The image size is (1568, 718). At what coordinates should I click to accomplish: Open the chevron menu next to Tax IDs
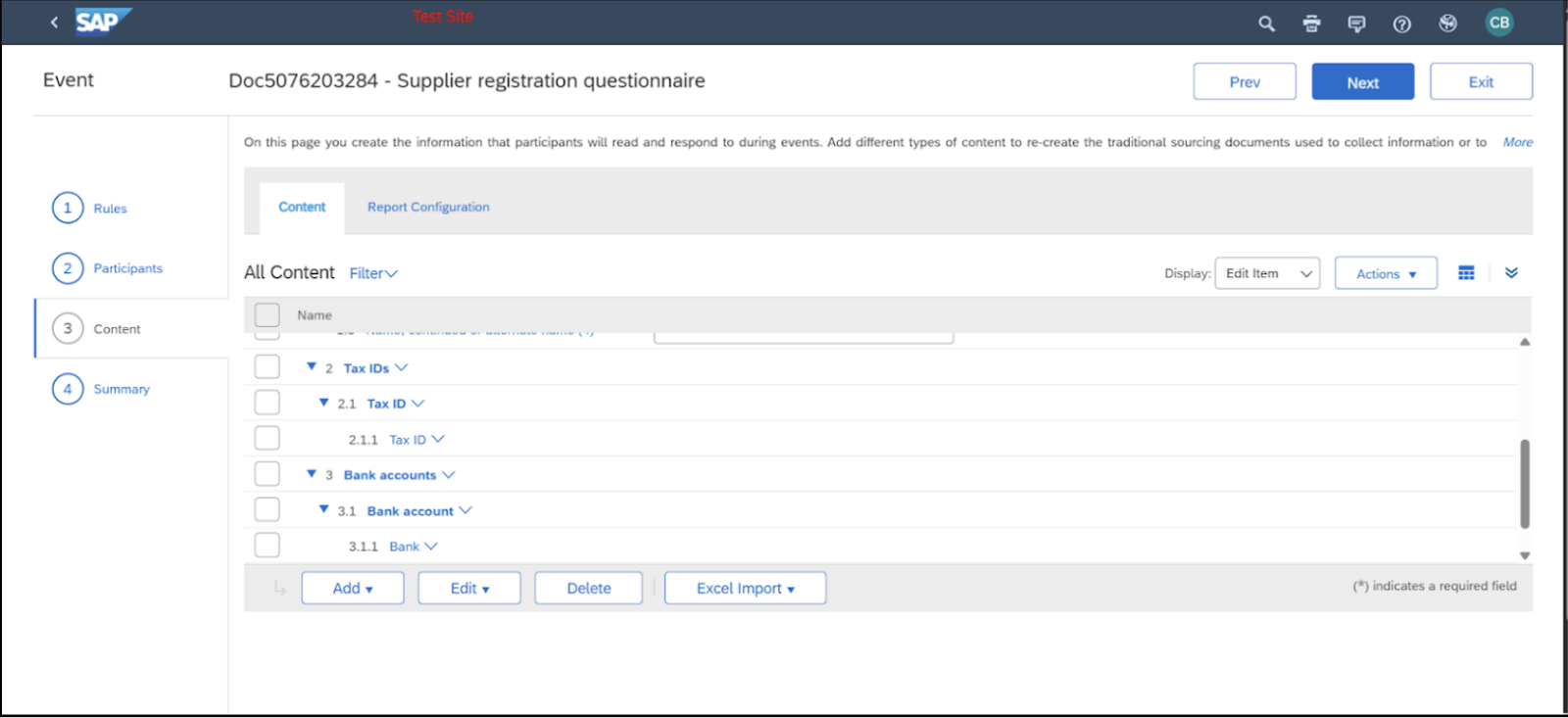[x=401, y=367]
